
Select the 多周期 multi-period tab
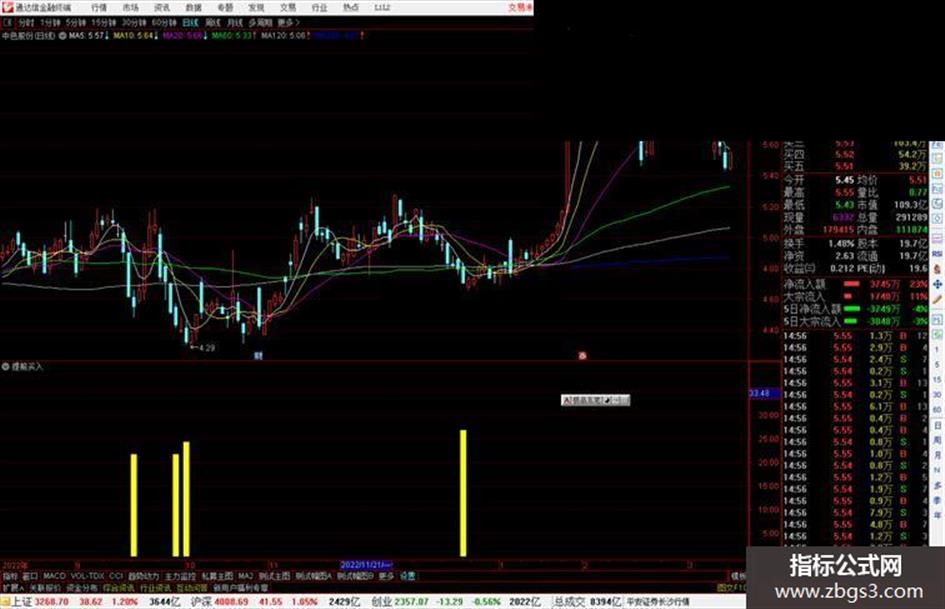point(260,23)
